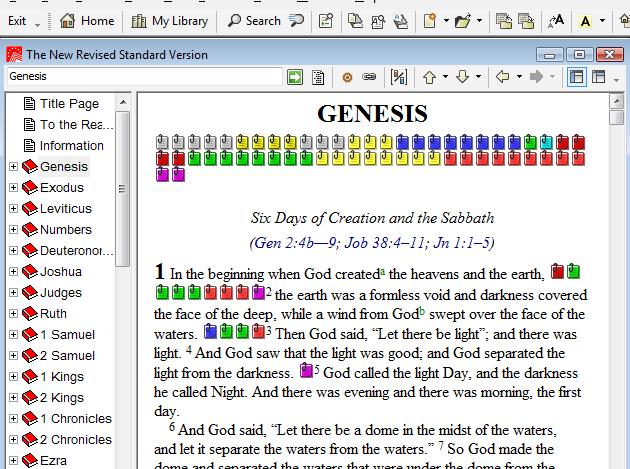Open the back history dropdown arrow

pyautogui.click(x=519, y=76)
